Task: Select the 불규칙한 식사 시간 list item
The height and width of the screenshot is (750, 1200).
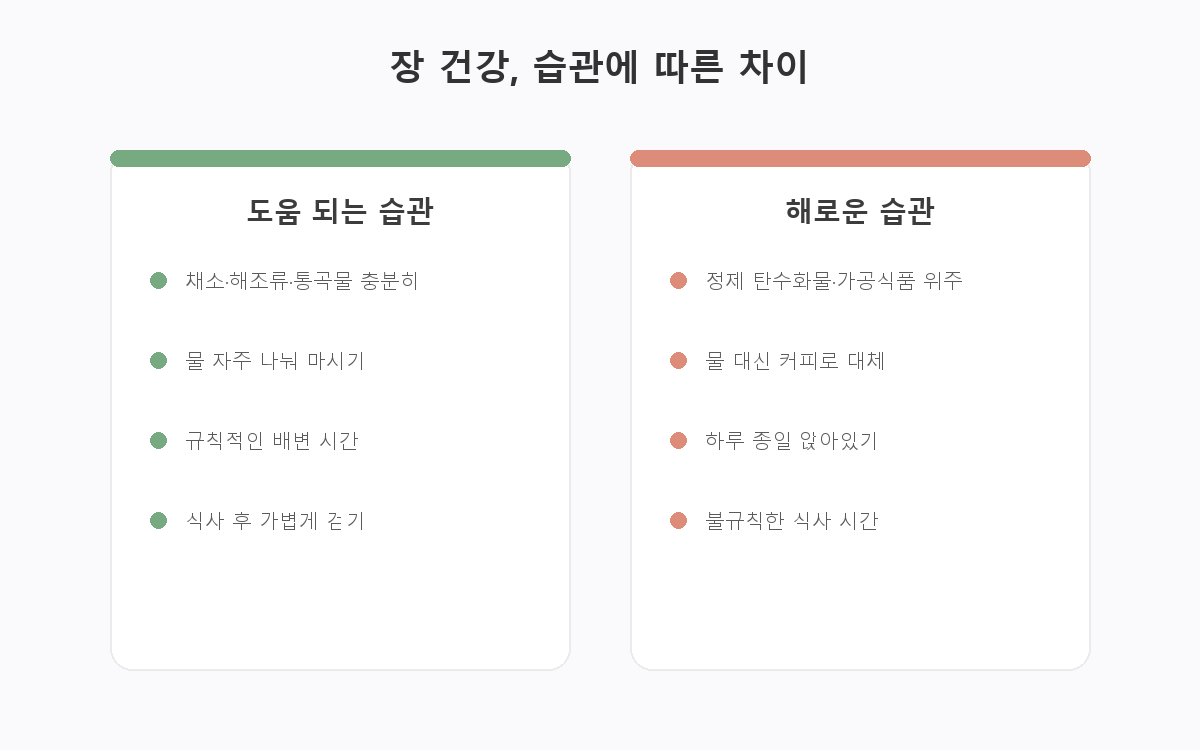Action: pyautogui.click(x=791, y=521)
